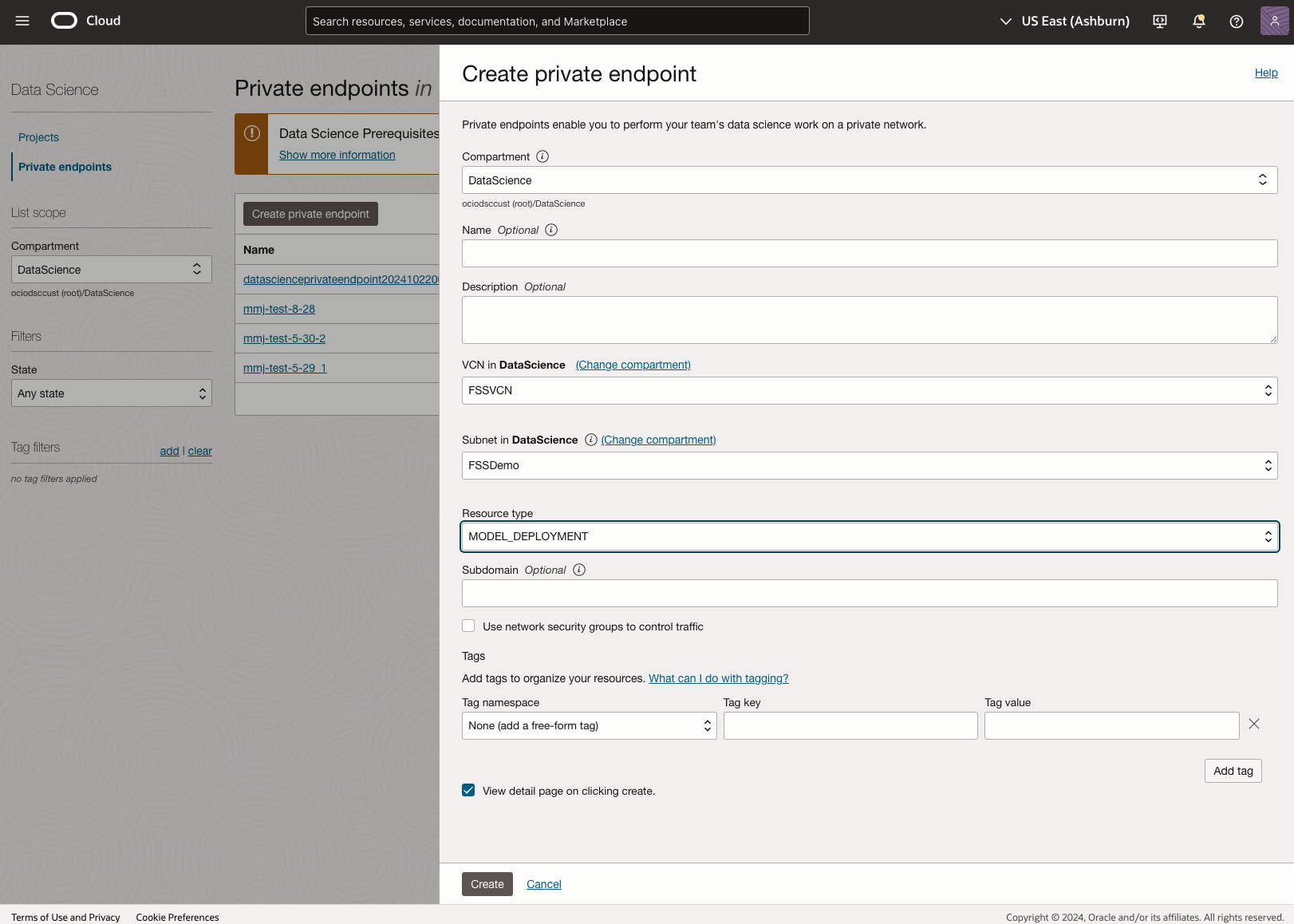
Task: Click the Create button
Action: coord(487,884)
